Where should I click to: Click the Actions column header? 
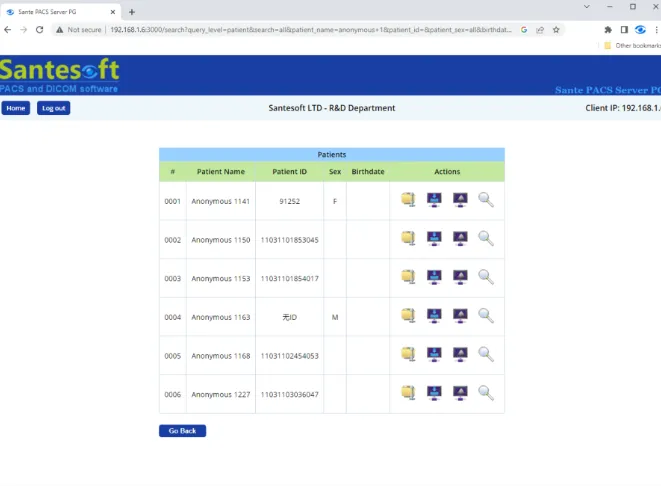pyautogui.click(x=447, y=172)
